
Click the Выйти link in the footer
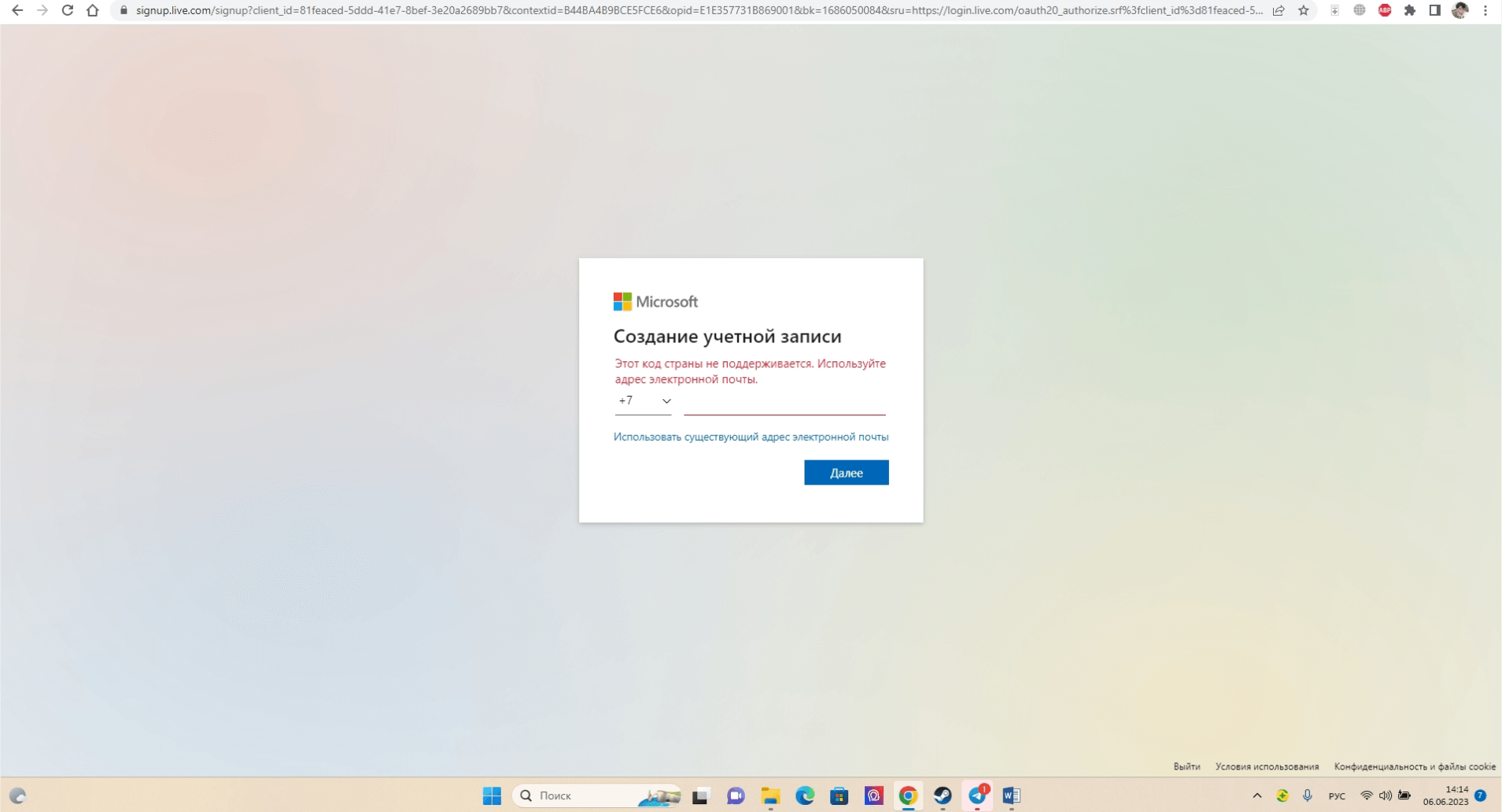click(1186, 766)
